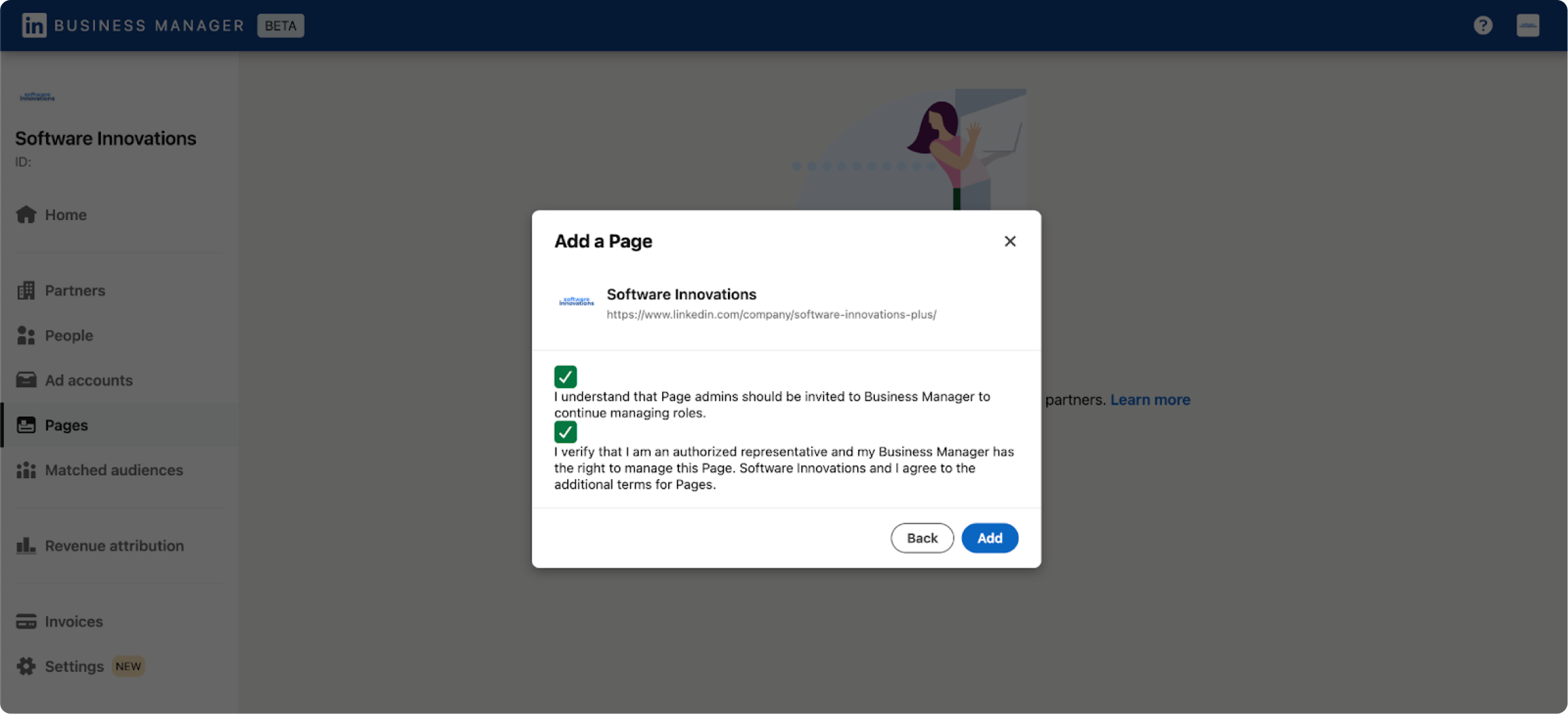Image resolution: width=1568 pixels, height=714 pixels.
Task: Uncheck the authorized representative verification checkbox
Action: pyautogui.click(x=565, y=432)
